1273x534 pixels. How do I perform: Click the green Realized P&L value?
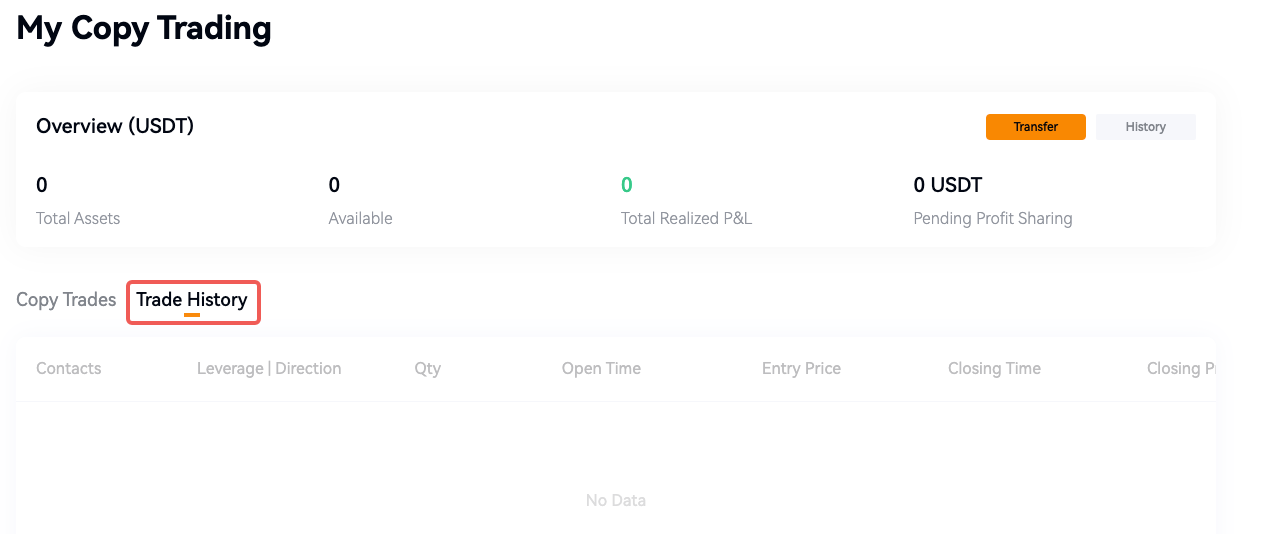click(627, 185)
